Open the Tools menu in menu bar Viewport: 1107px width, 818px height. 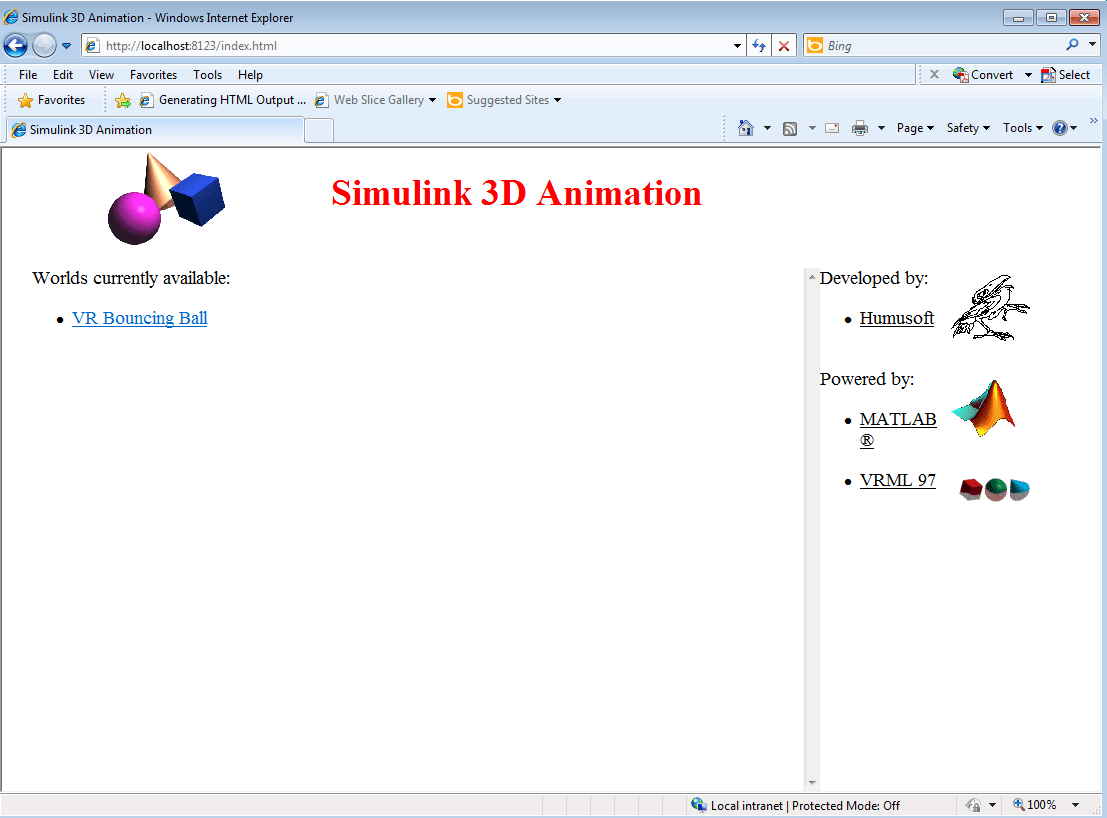pyautogui.click(x=208, y=75)
